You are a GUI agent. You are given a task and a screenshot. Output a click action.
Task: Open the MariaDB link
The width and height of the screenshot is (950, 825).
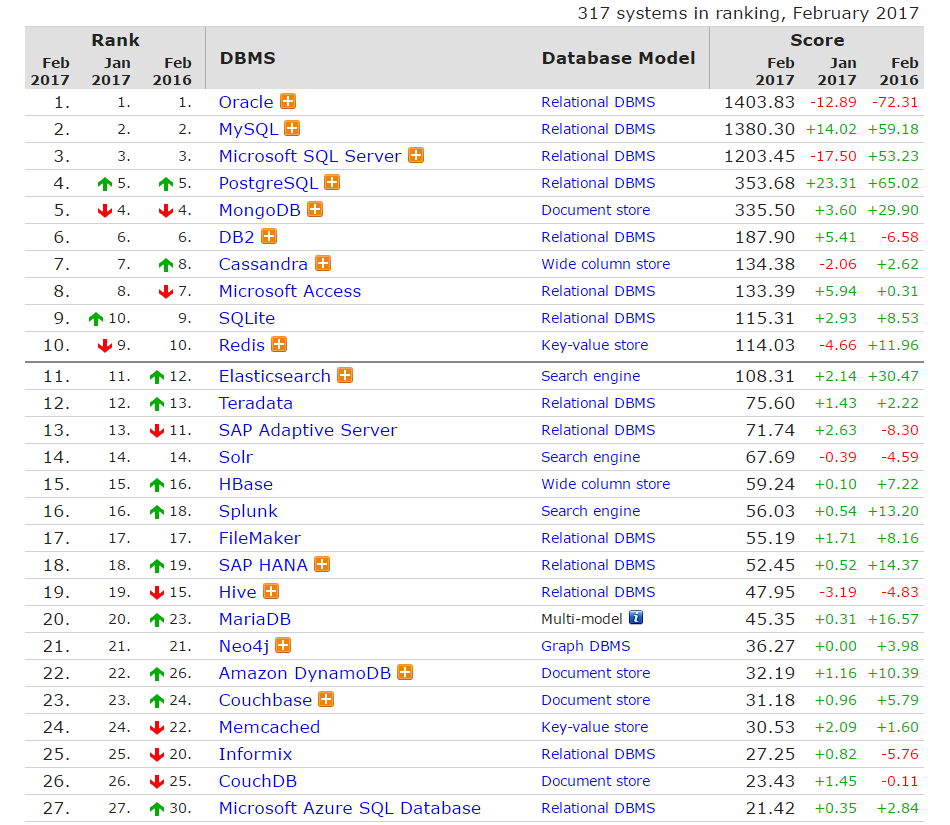[254, 619]
